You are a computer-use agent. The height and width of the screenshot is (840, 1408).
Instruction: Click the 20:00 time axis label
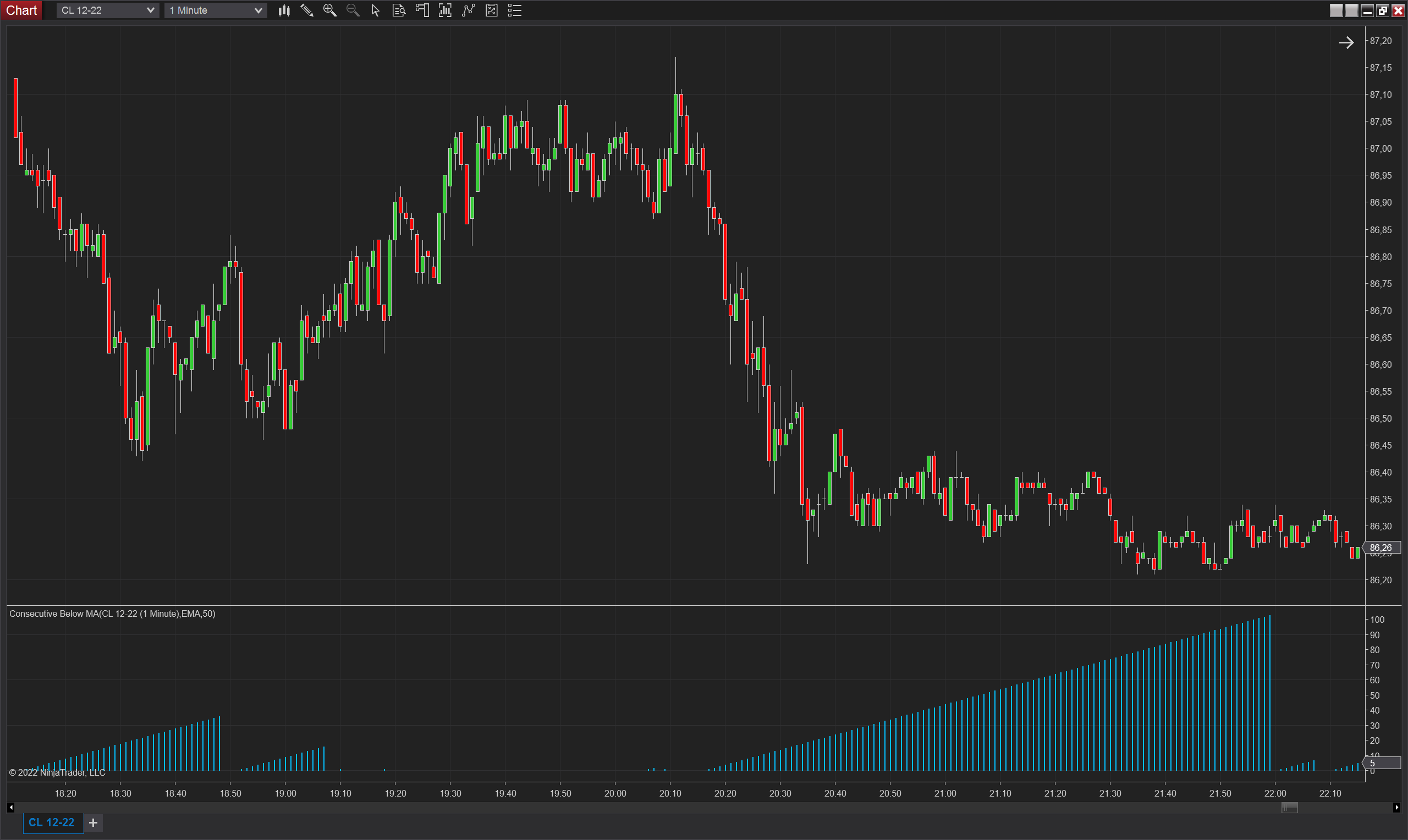click(x=615, y=794)
